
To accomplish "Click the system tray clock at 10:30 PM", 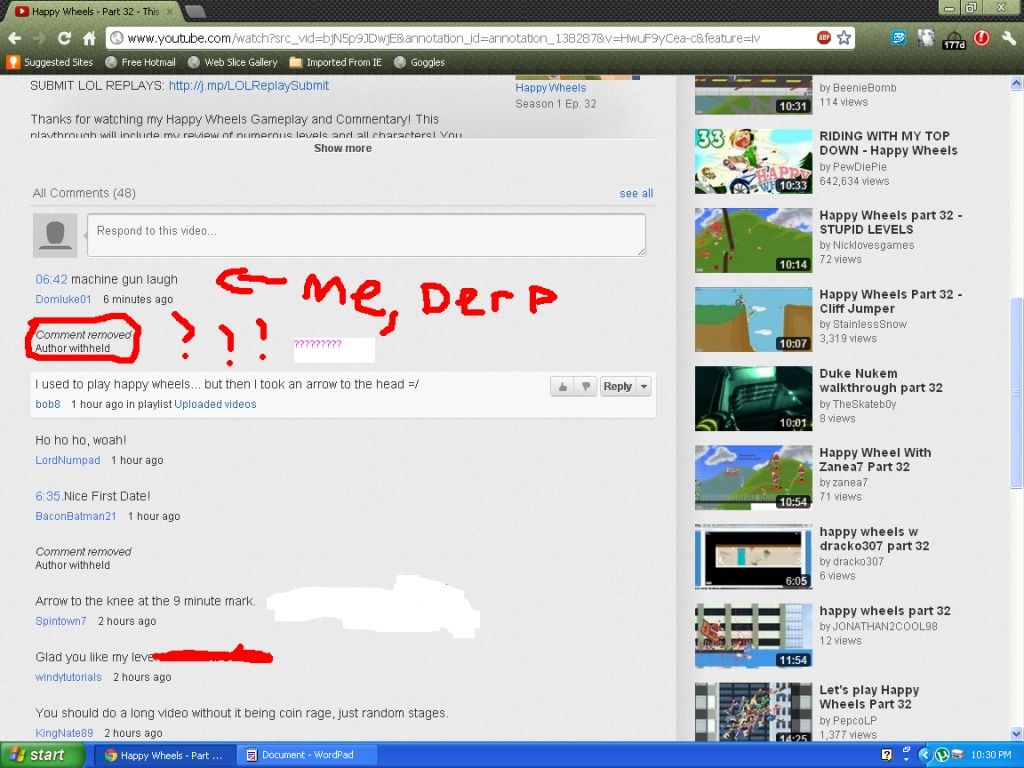I will 991,755.
